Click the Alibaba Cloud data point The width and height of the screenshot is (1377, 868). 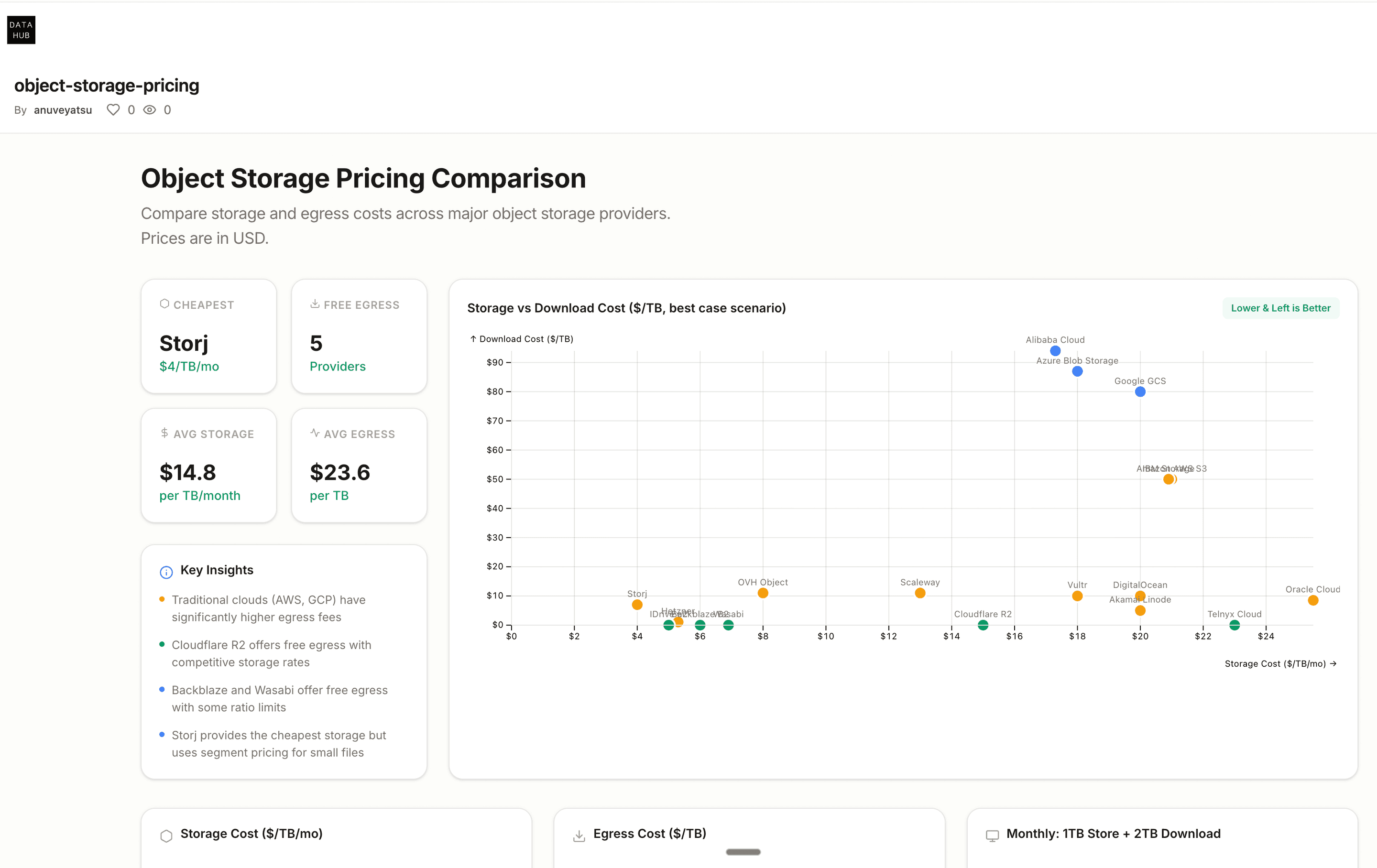[1055, 350]
